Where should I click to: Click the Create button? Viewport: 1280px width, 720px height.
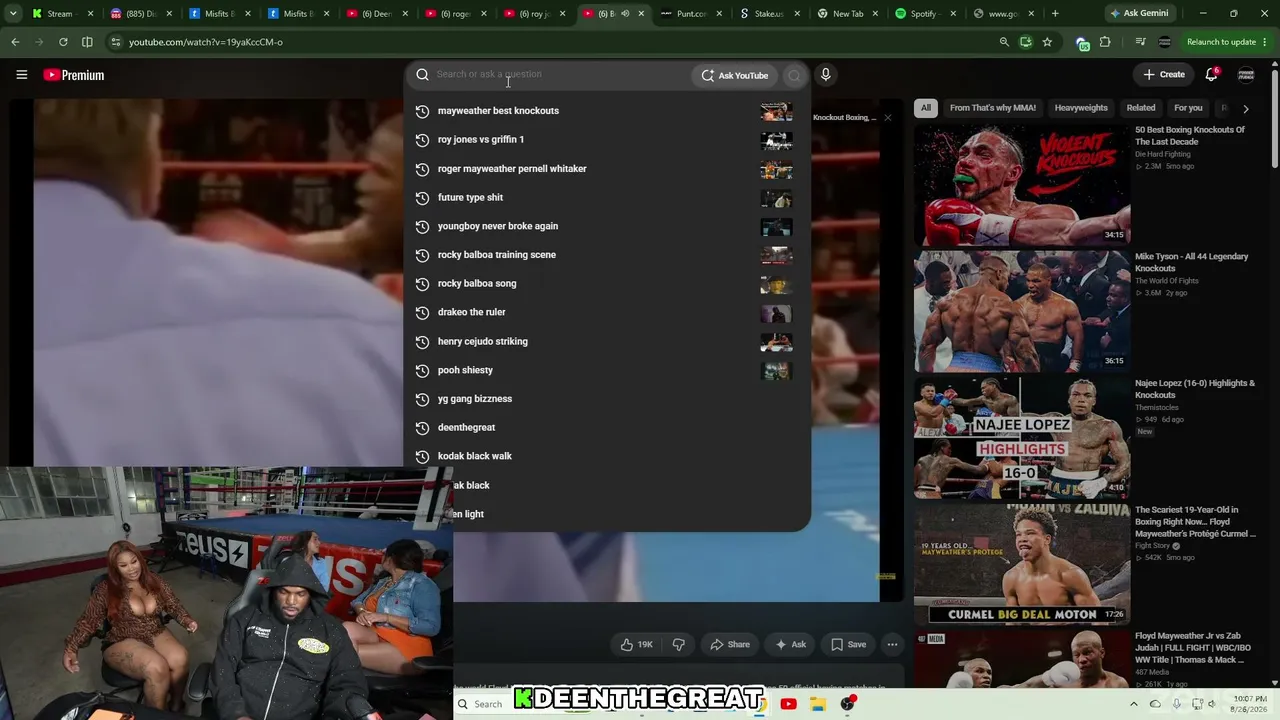1165,75
